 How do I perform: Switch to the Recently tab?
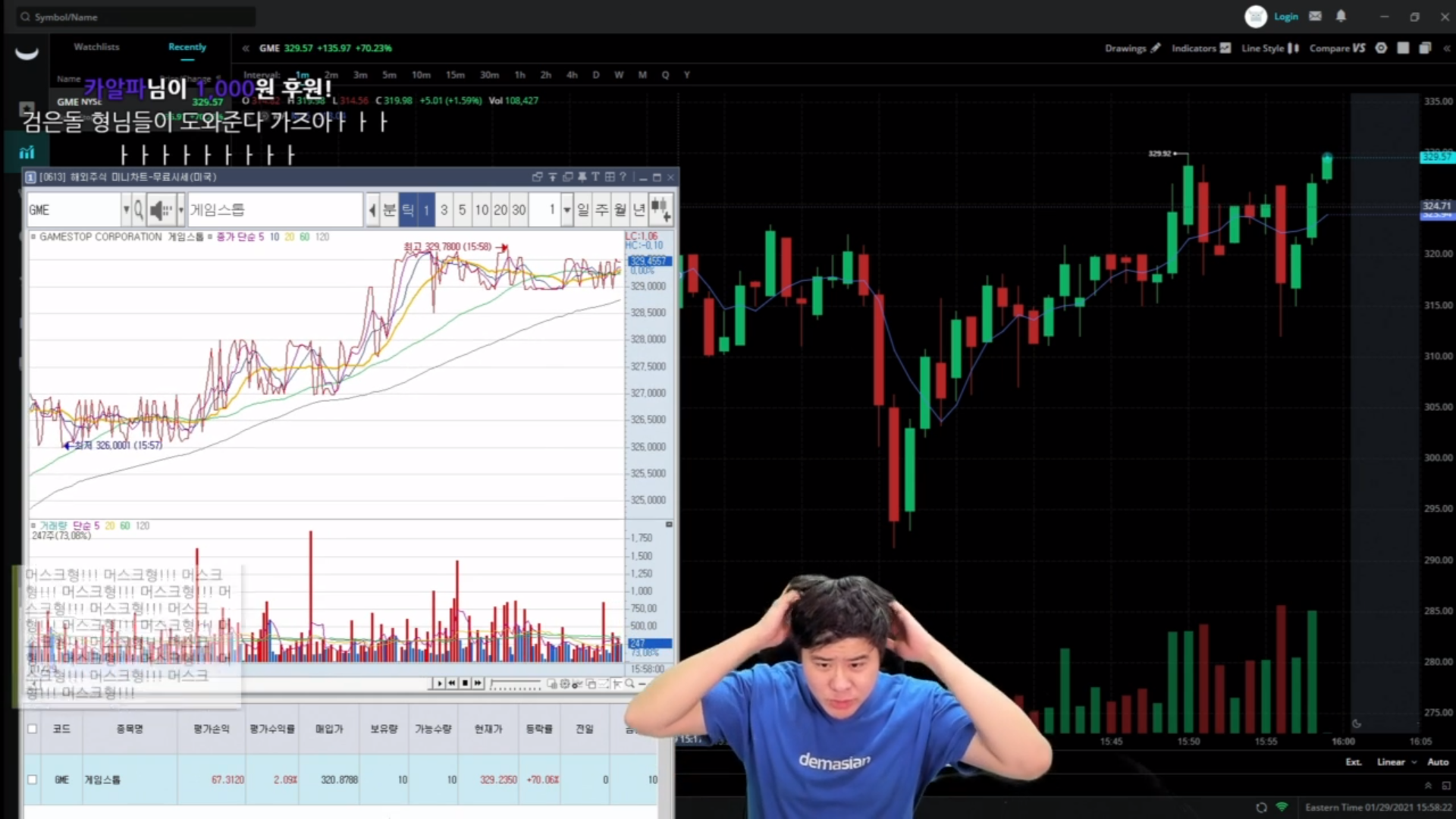(187, 47)
